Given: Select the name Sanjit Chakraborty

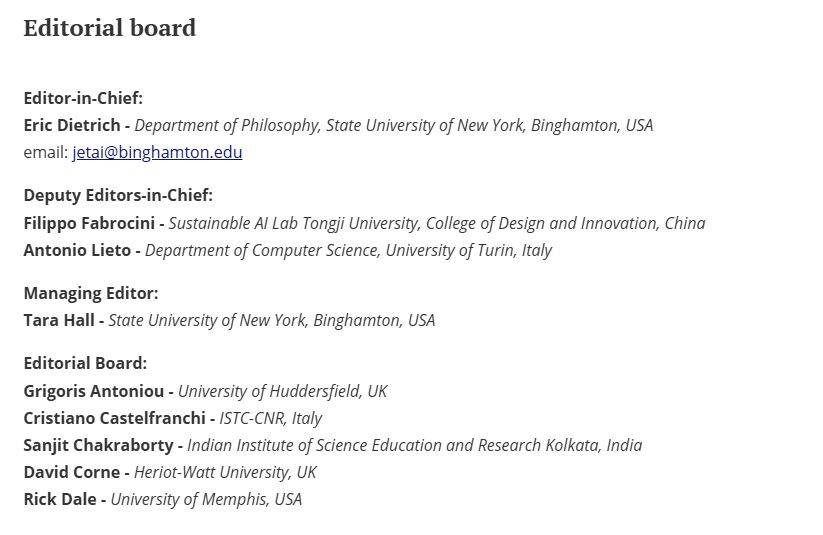Looking at the screenshot, I should (99, 445).
